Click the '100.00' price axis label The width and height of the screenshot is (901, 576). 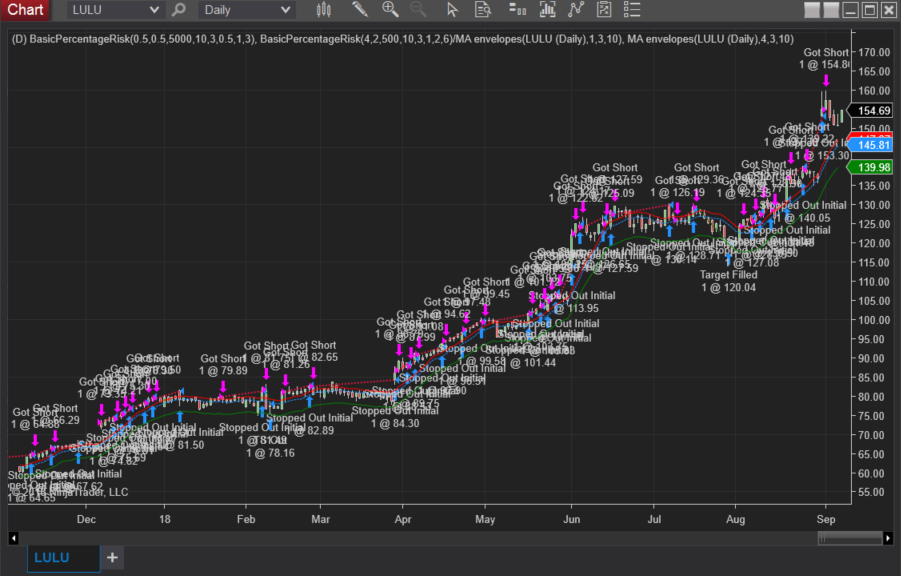click(875, 320)
